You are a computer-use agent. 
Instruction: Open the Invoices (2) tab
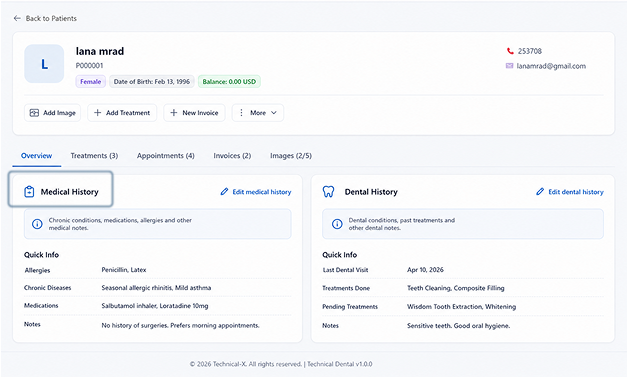[x=232, y=156]
